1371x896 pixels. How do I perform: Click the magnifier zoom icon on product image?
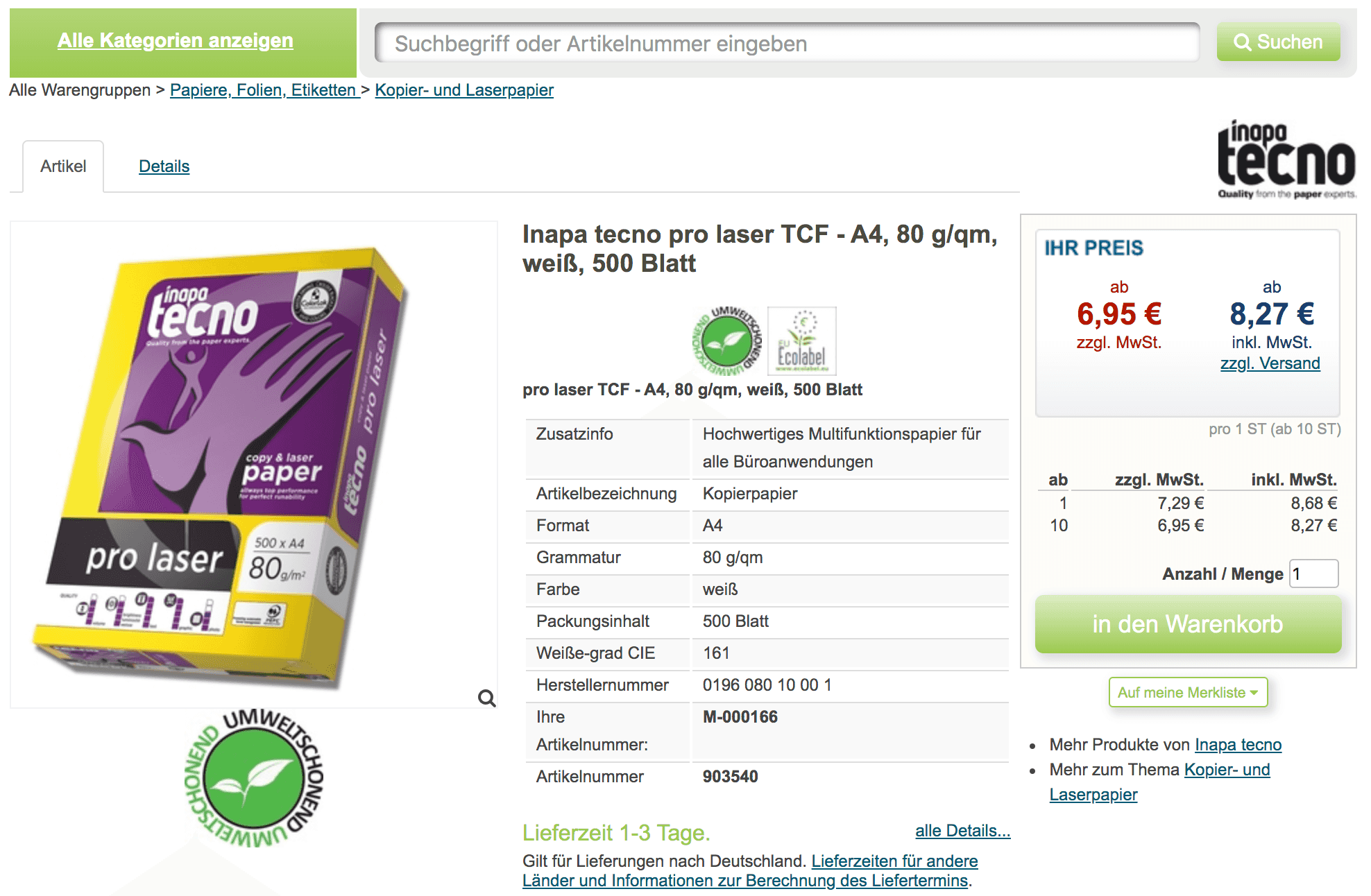pyautogui.click(x=487, y=698)
